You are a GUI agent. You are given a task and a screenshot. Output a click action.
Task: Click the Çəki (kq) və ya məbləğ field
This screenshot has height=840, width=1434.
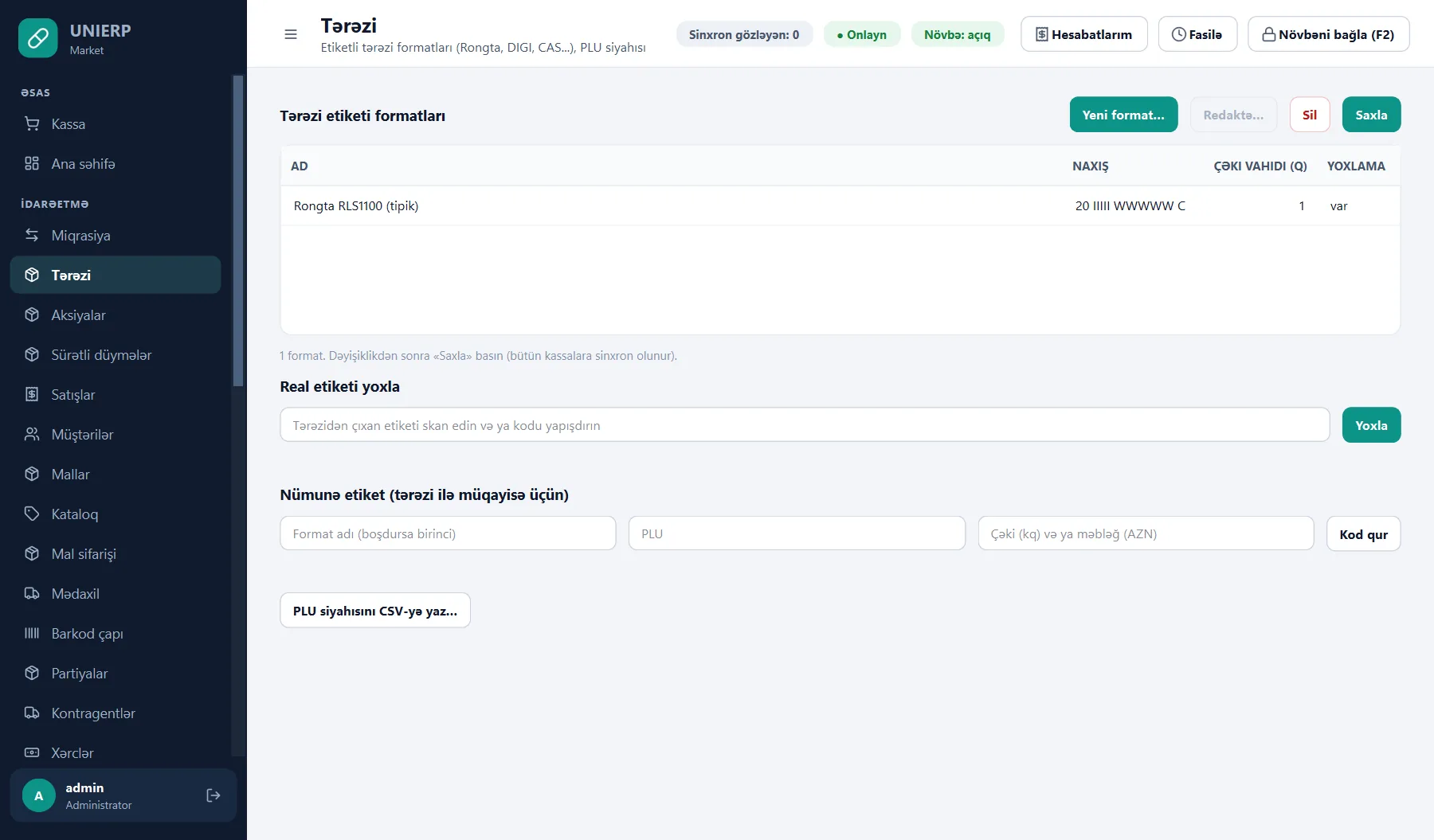tap(1146, 533)
